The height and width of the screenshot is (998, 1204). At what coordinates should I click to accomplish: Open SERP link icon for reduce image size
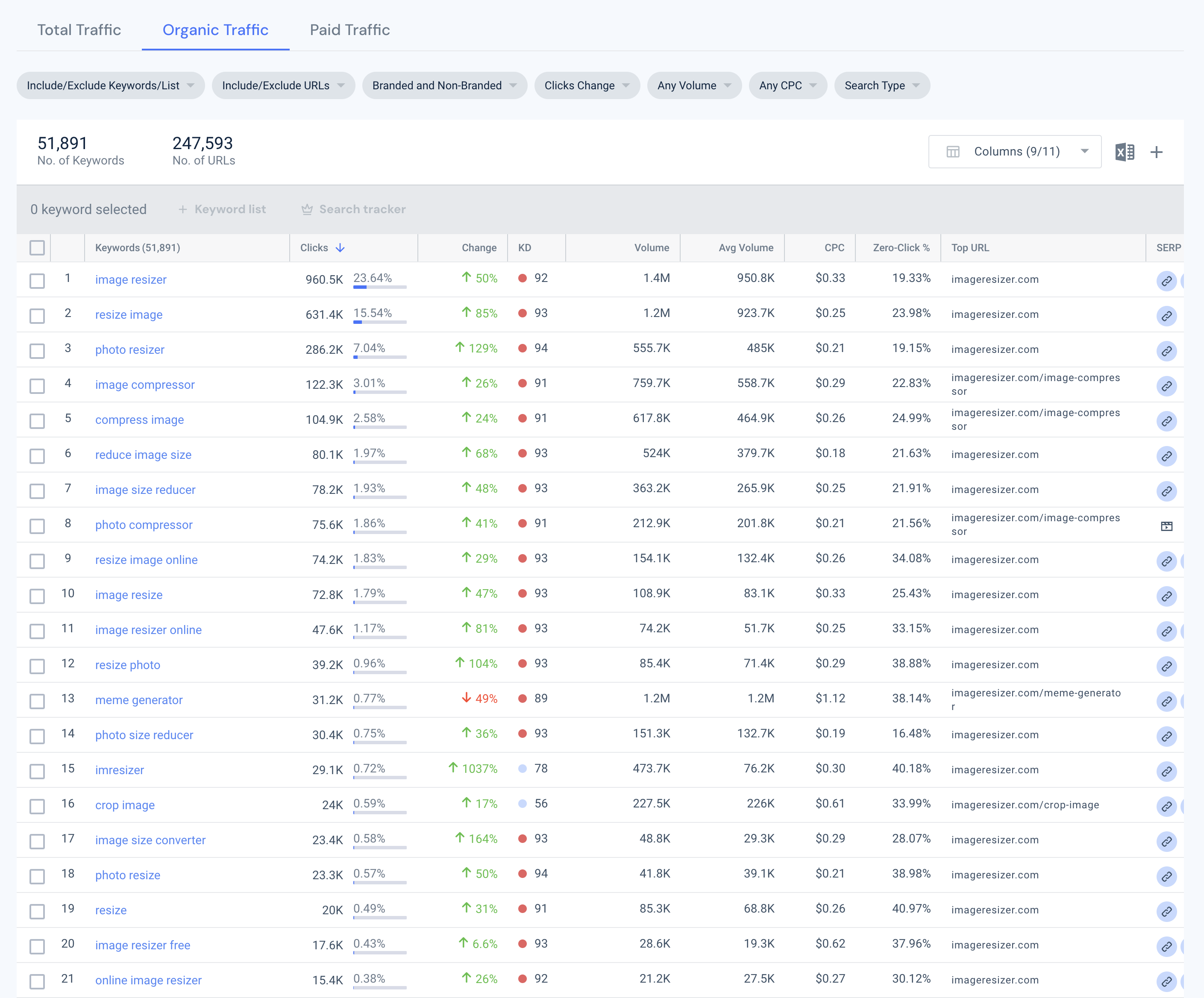[1166, 456]
